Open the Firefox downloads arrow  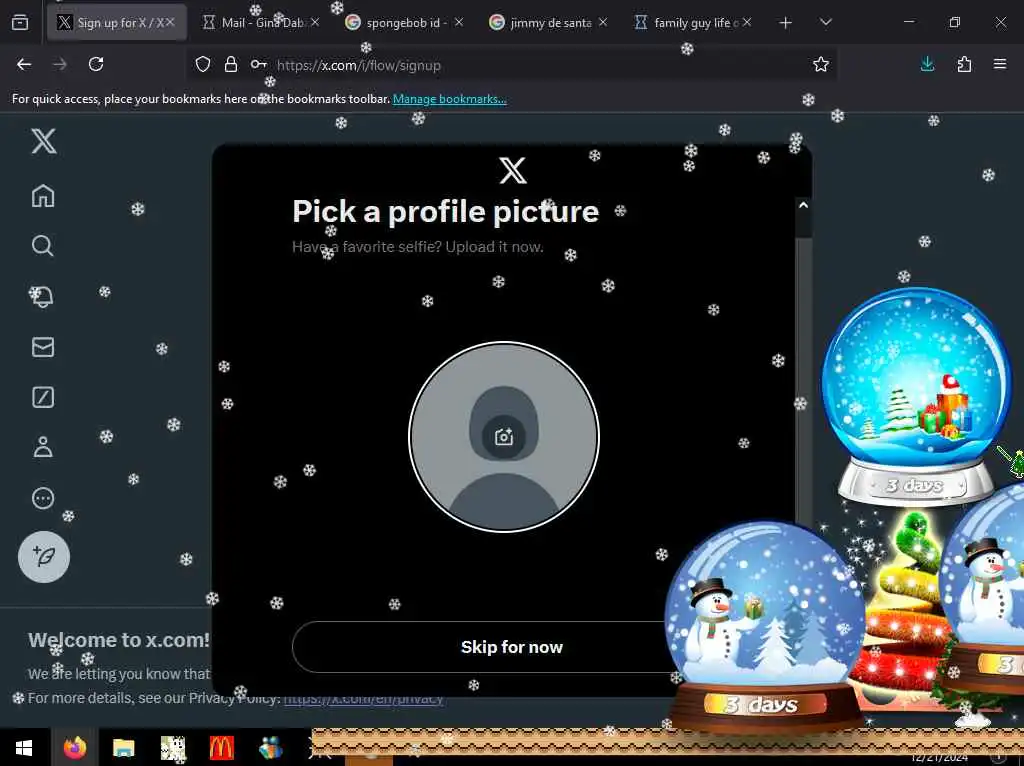click(x=927, y=64)
